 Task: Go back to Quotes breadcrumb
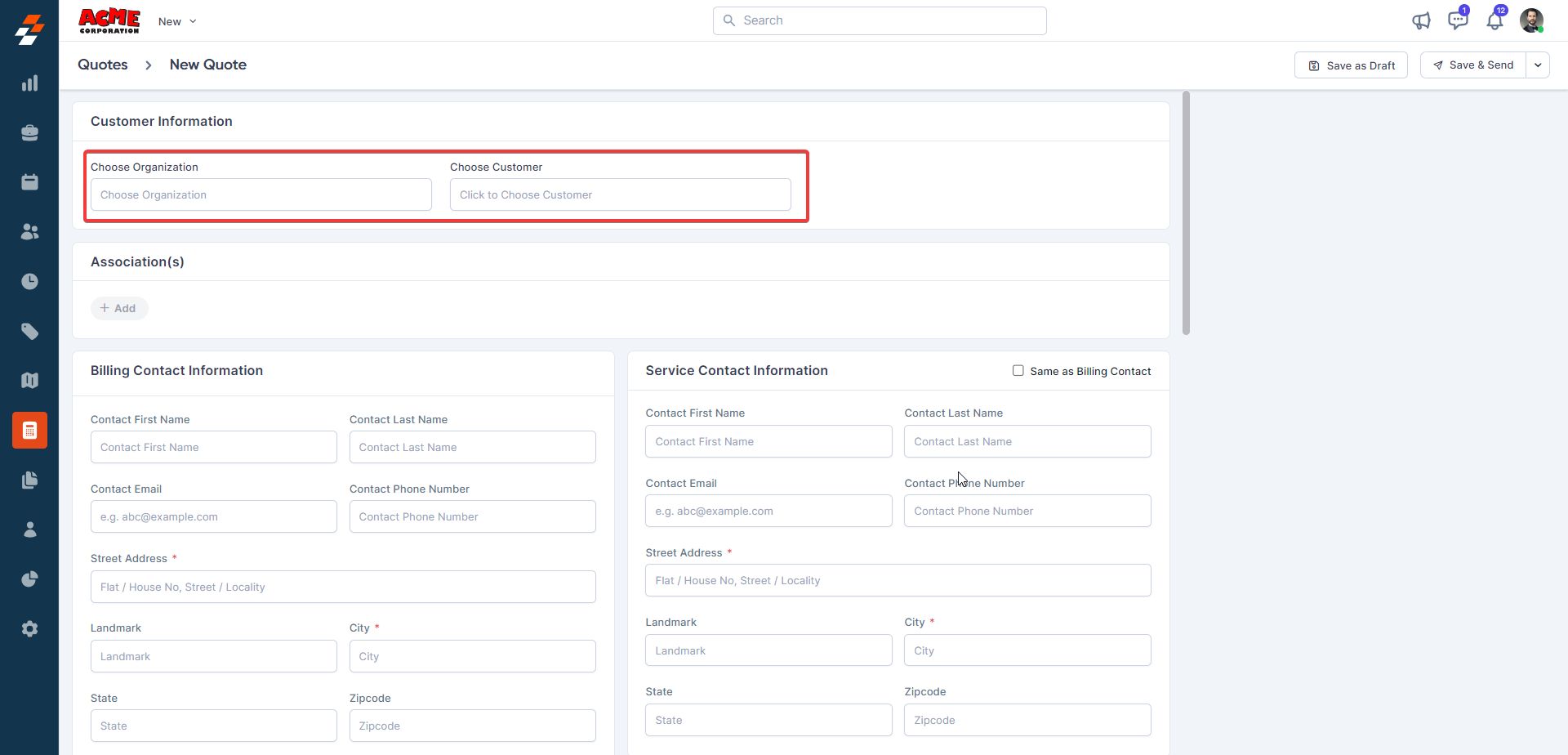[x=103, y=65]
